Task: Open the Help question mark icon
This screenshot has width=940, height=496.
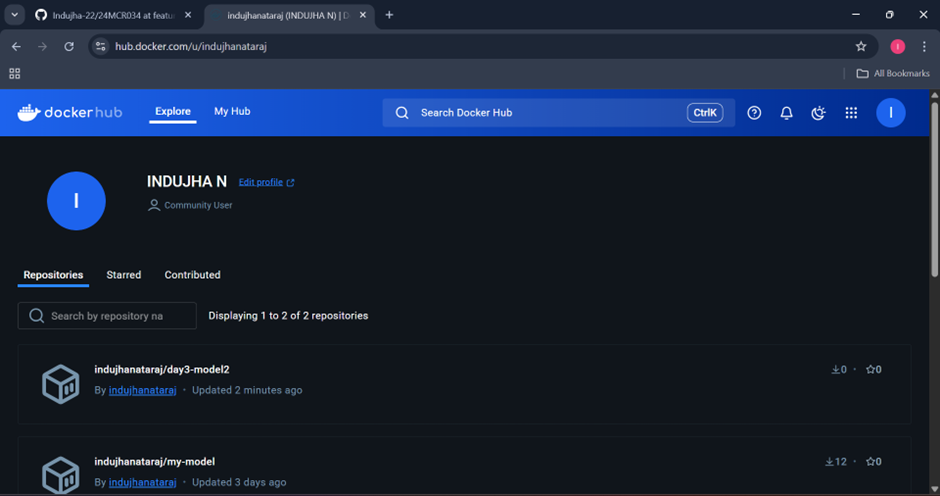Action: coord(754,113)
